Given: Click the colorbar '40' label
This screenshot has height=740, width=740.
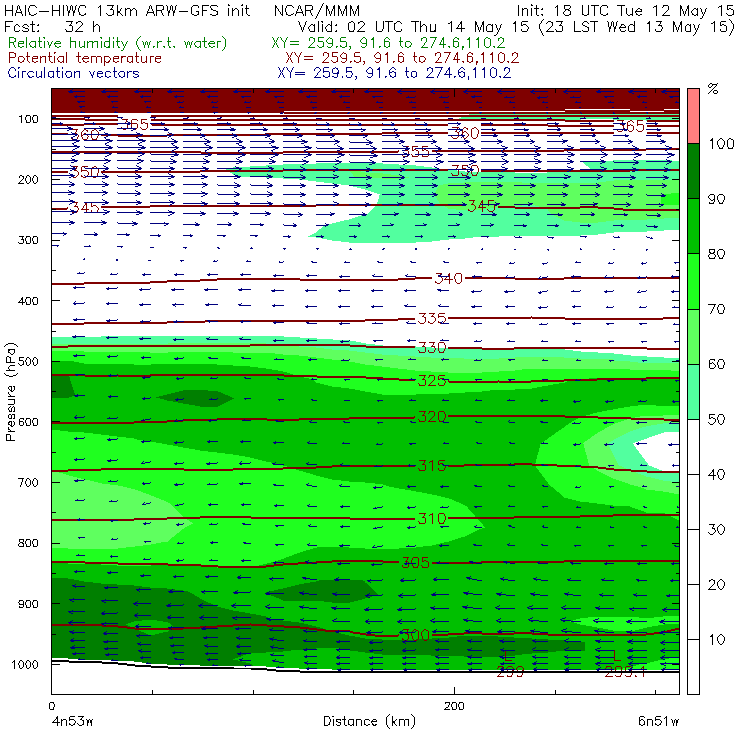Looking at the screenshot, I should 716,474.
